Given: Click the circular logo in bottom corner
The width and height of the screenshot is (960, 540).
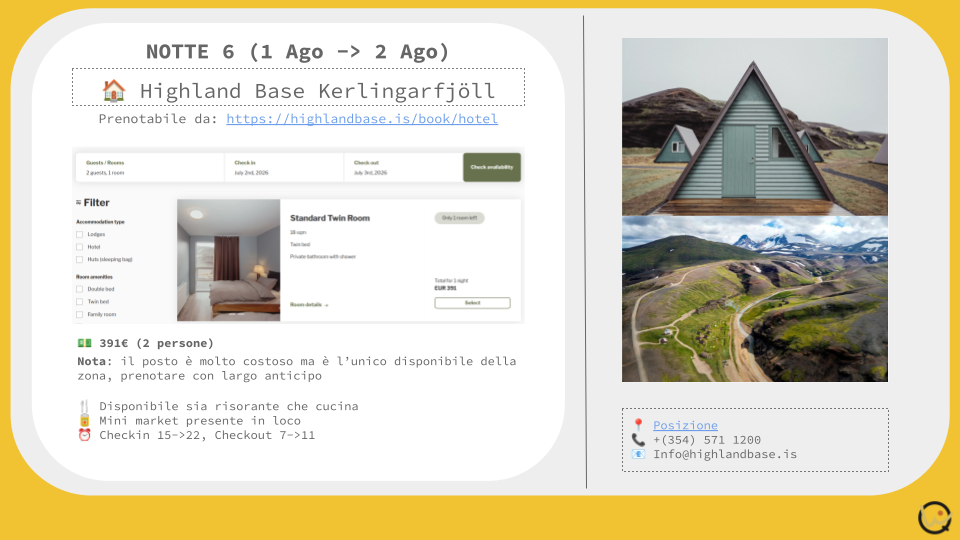Looking at the screenshot, I should tap(934, 517).
